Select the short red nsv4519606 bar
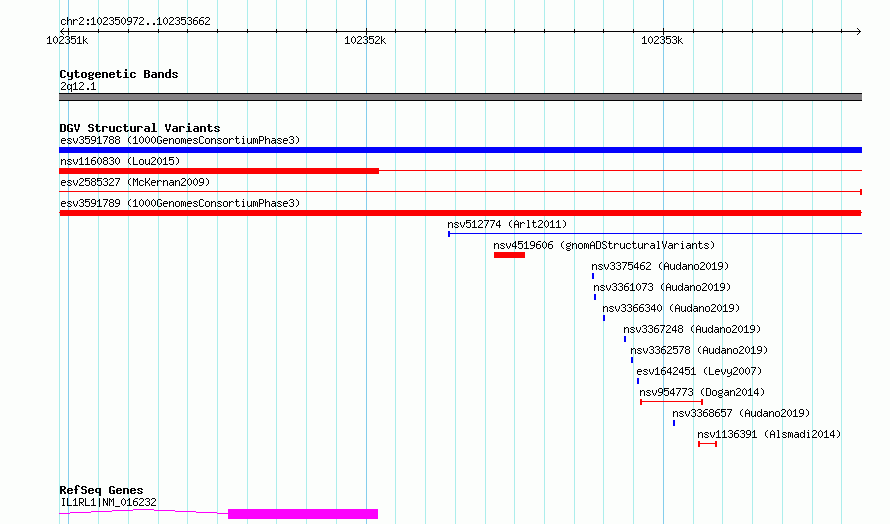Image resolution: width=890 pixels, height=524 pixels. pos(510,255)
